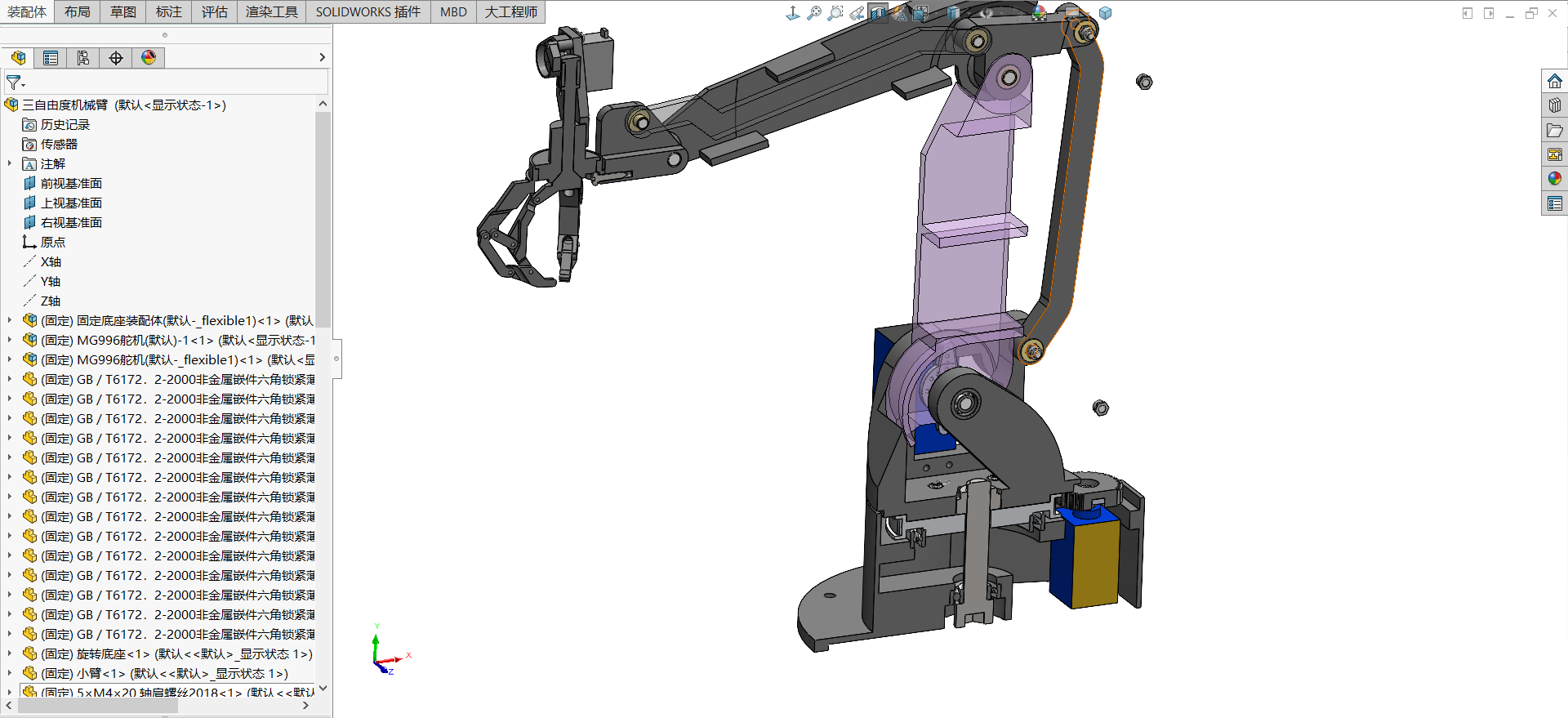Screen dimensions: 1568x718
Task: Click the feature tree scroll up arrow
Action: [x=323, y=104]
